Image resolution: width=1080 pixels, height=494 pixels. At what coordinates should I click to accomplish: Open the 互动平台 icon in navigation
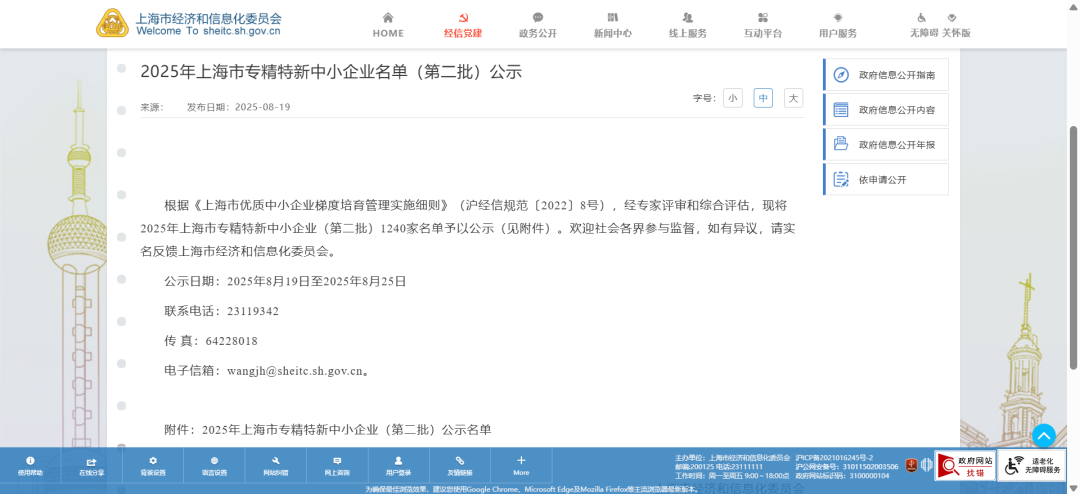(763, 18)
